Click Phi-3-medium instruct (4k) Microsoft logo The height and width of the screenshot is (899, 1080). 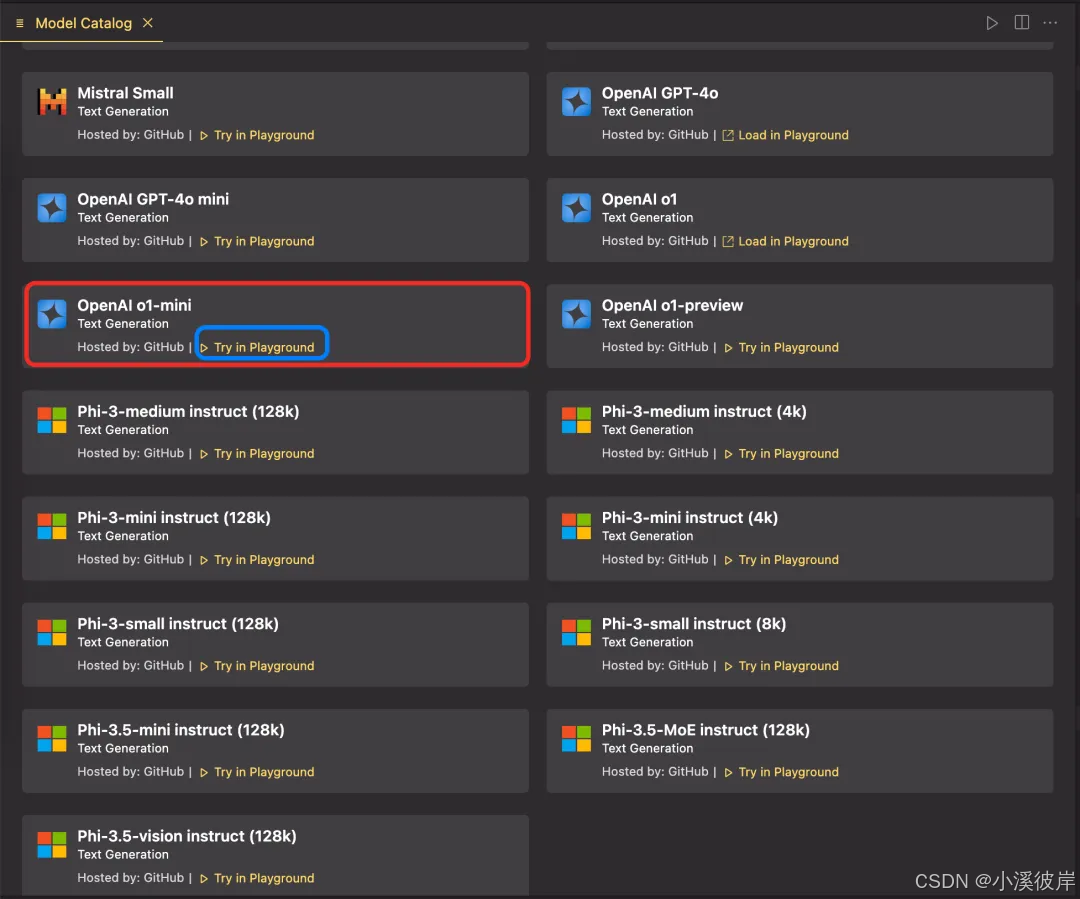coord(577,420)
